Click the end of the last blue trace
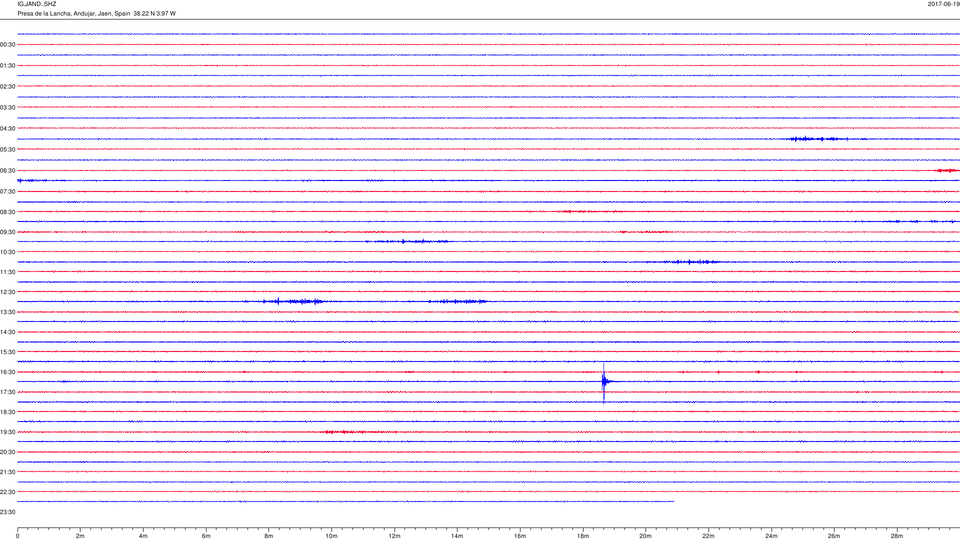This screenshot has width=960, height=540. click(673, 501)
